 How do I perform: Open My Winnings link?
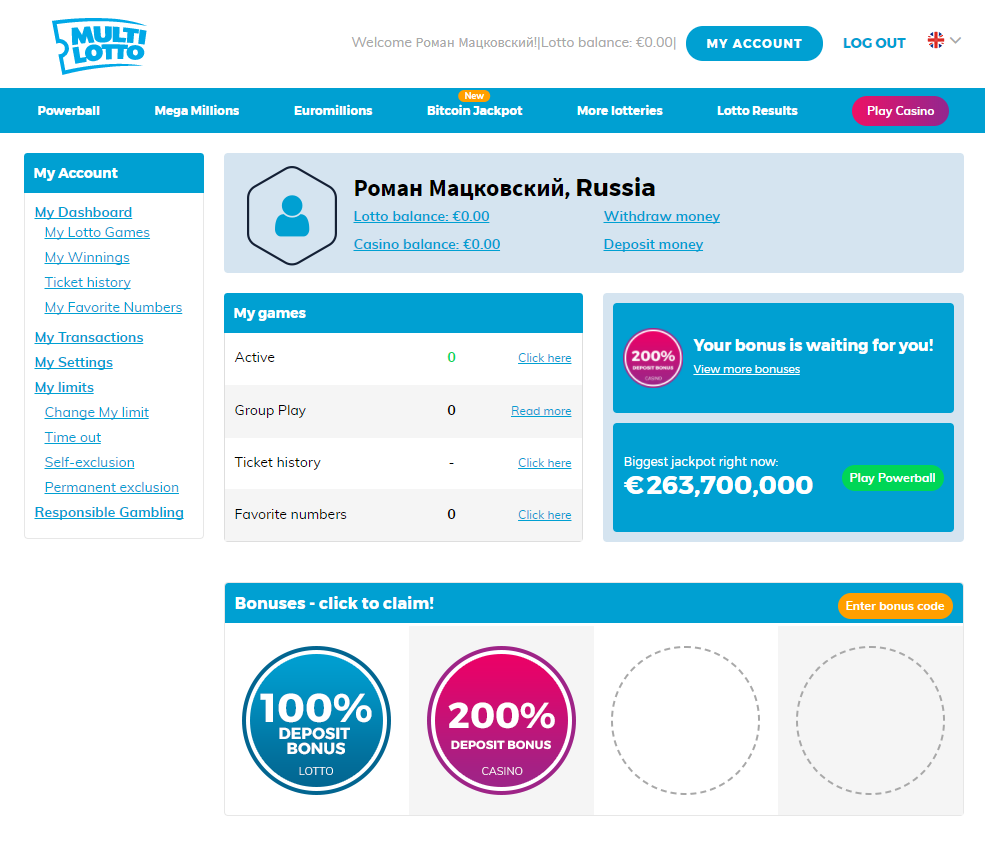tap(87, 258)
